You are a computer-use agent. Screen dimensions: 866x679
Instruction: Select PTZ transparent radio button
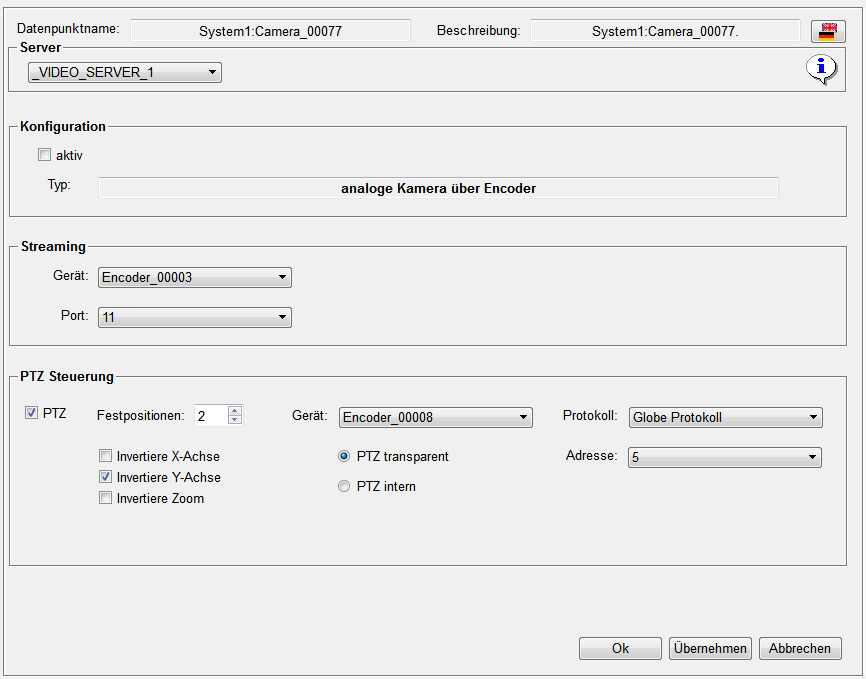(345, 456)
